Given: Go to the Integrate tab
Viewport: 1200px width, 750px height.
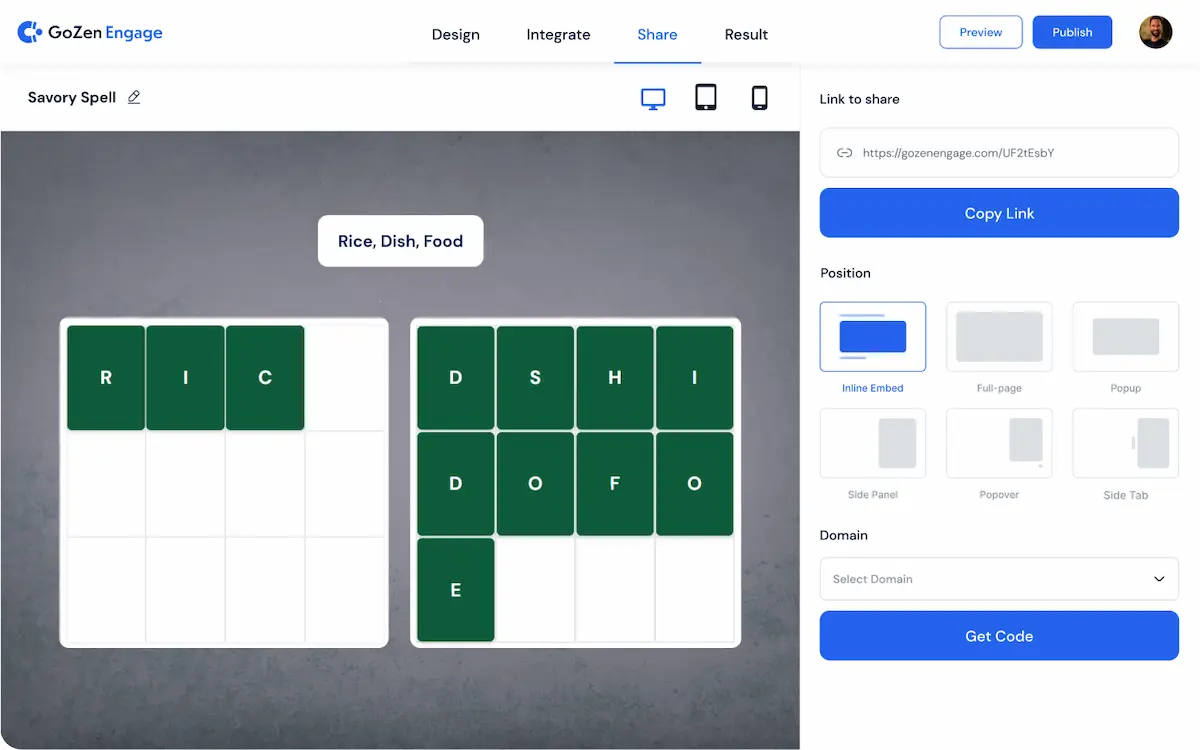Looking at the screenshot, I should coord(558,34).
